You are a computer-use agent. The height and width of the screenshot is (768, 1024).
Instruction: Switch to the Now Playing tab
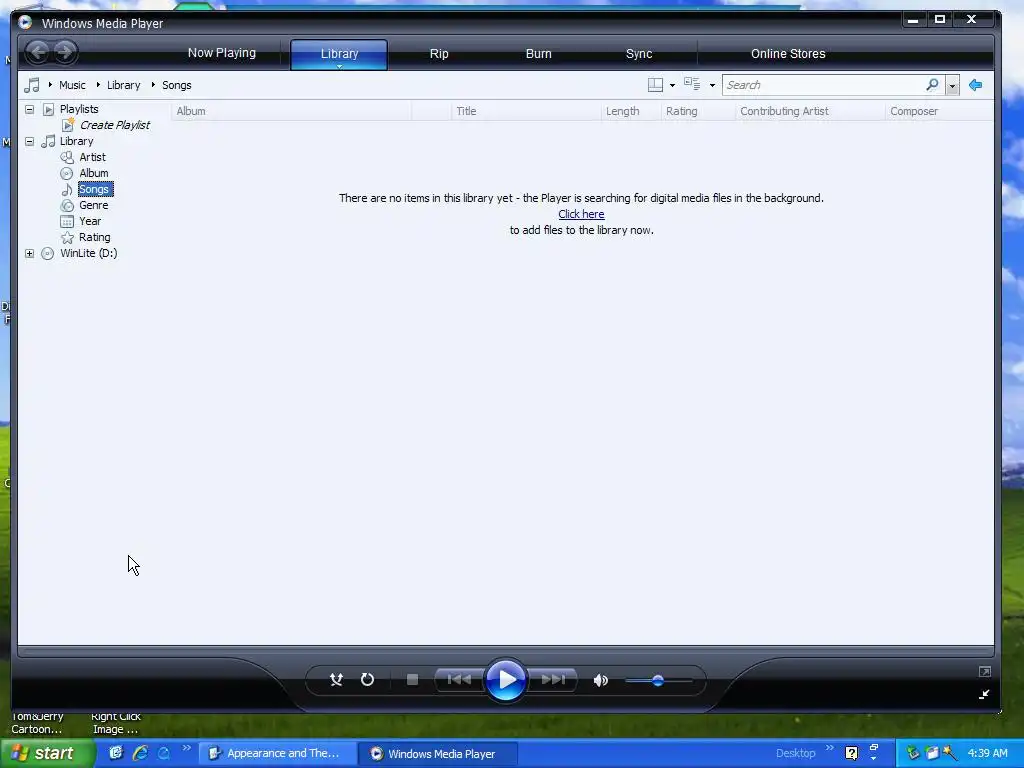pyautogui.click(x=222, y=53)
